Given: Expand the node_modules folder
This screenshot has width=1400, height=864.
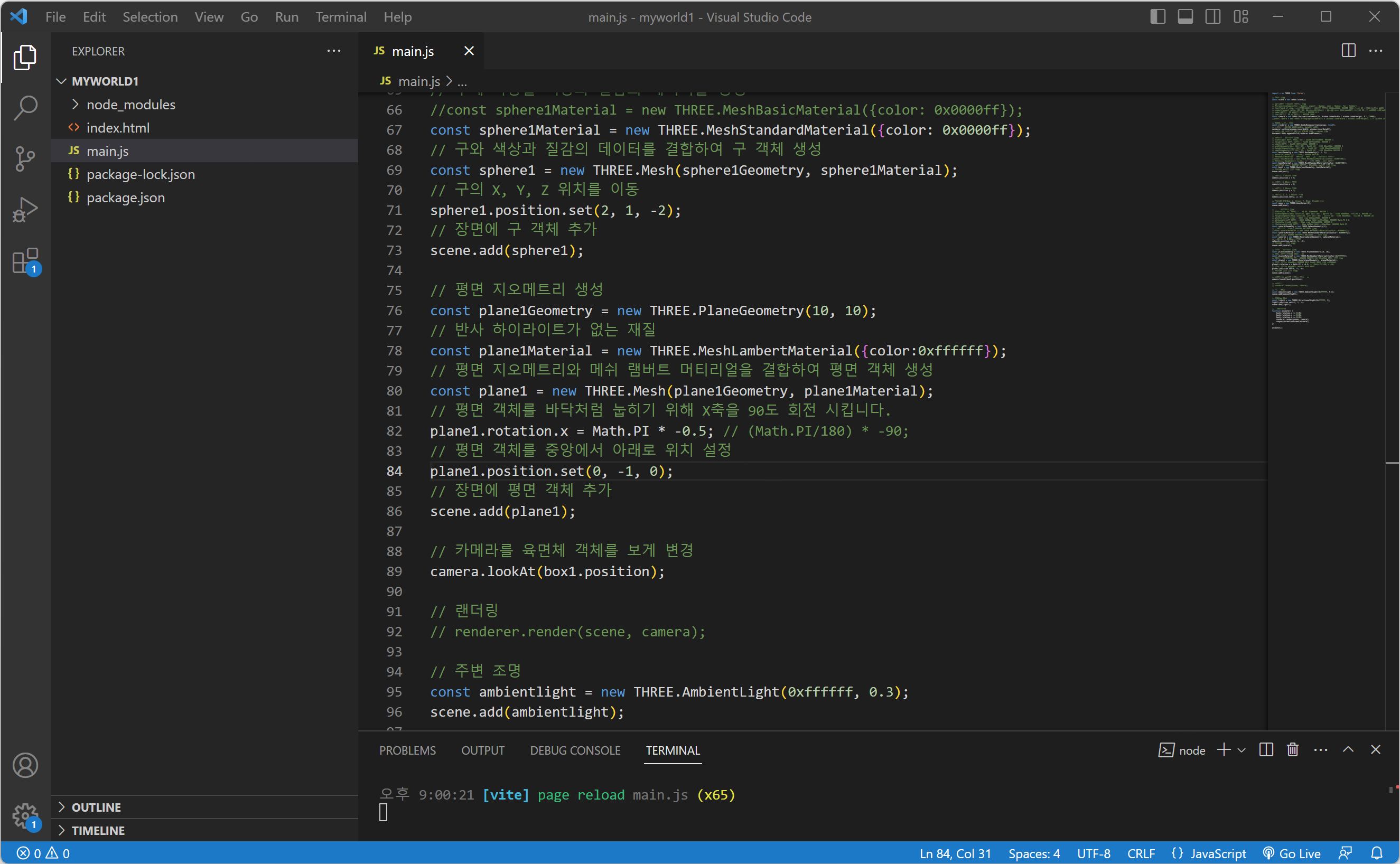Looking at the screenshot, I should point(130,105).
